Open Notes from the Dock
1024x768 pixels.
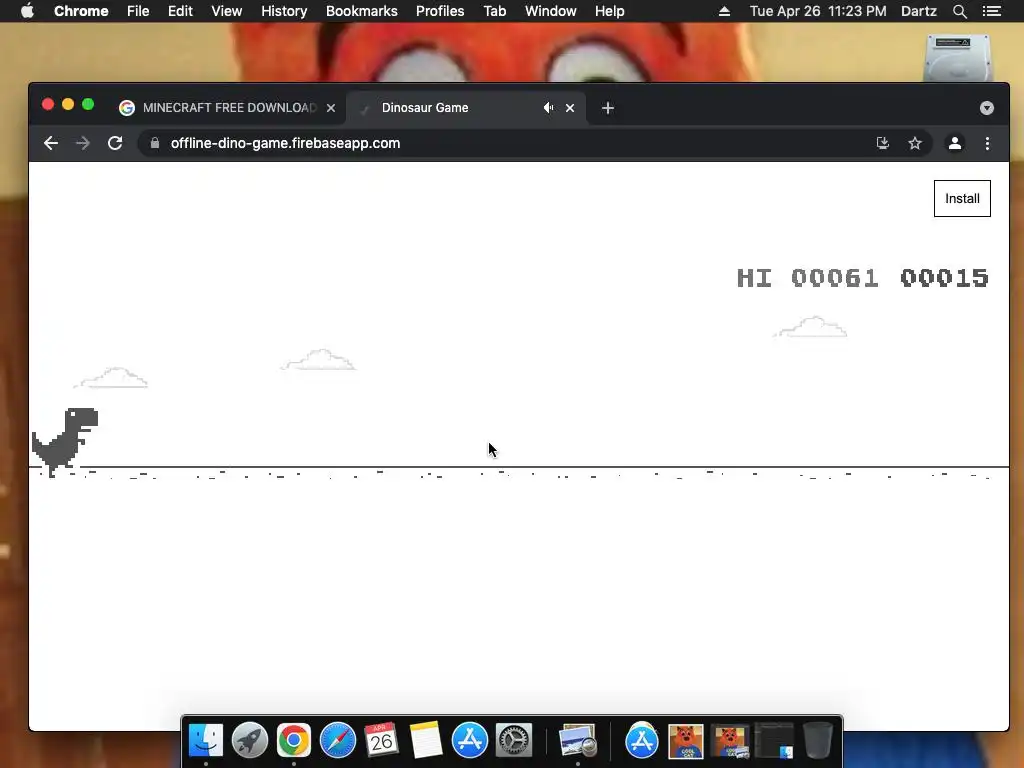(x=426, y=741)
